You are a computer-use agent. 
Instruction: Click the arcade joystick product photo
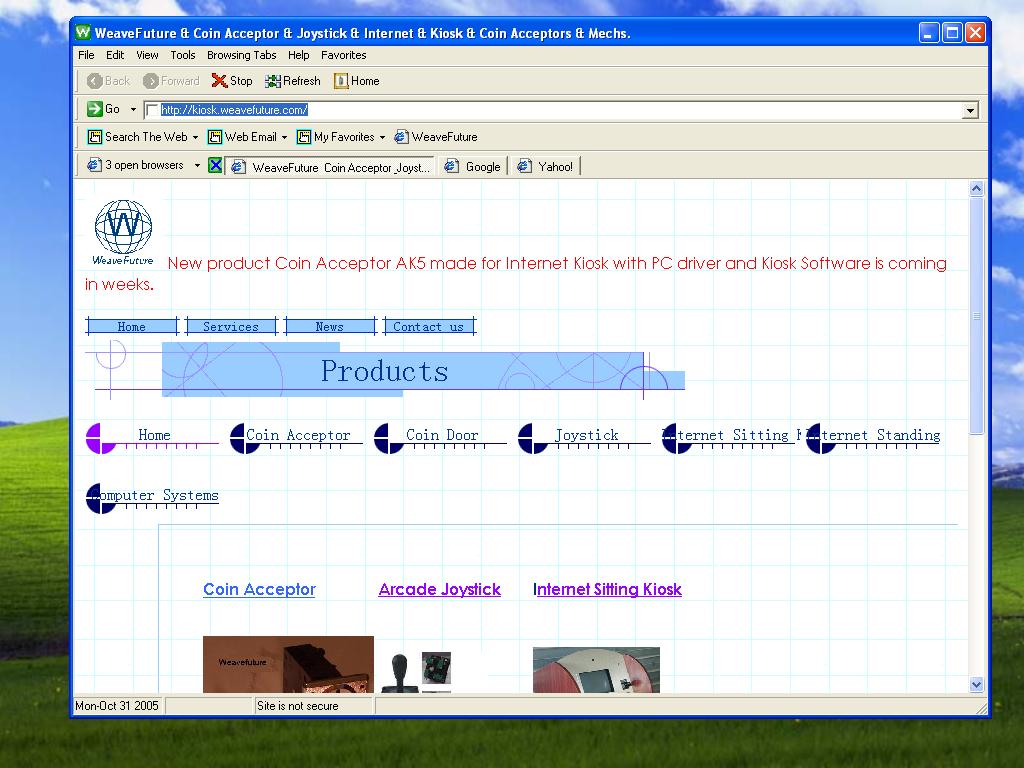tap(416, 672)
